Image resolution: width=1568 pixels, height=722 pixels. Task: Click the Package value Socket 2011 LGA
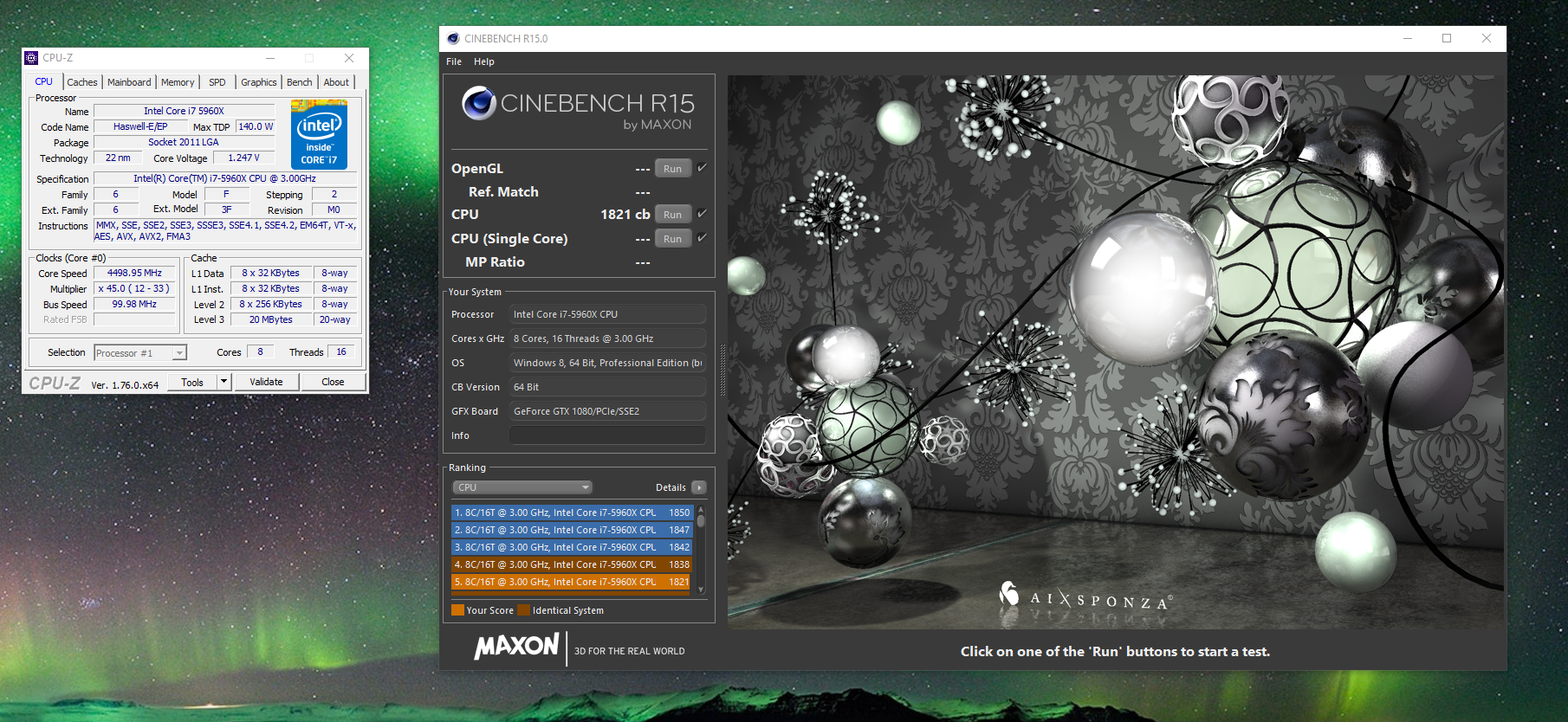coord(184,142)
